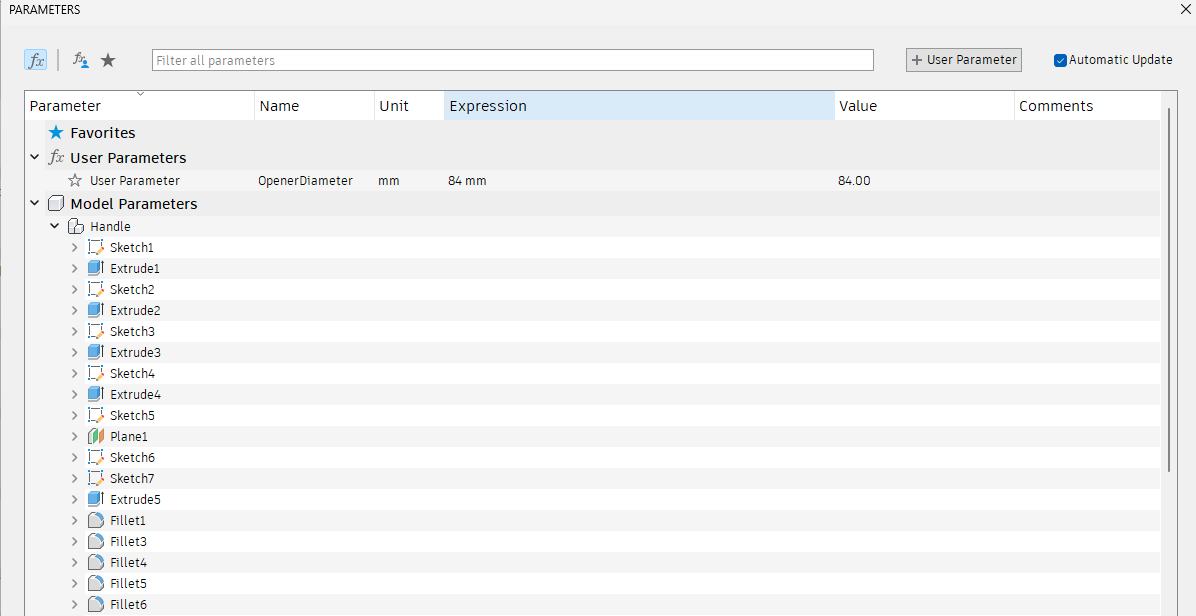Select the Fillet3 row label
Viewport: 1196px width, 616px height.
point(128,541)
